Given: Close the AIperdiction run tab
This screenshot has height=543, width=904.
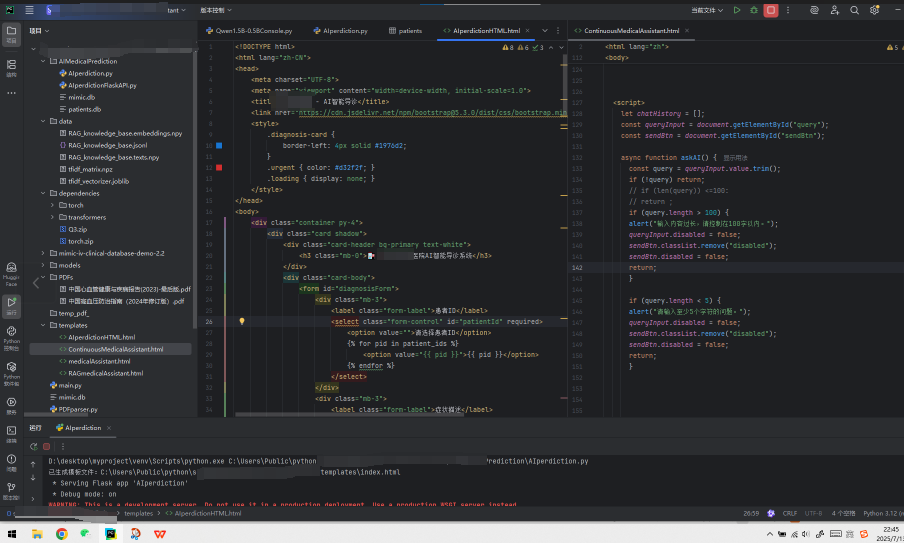Looking at the screenshot, I should tap(109, 428).
